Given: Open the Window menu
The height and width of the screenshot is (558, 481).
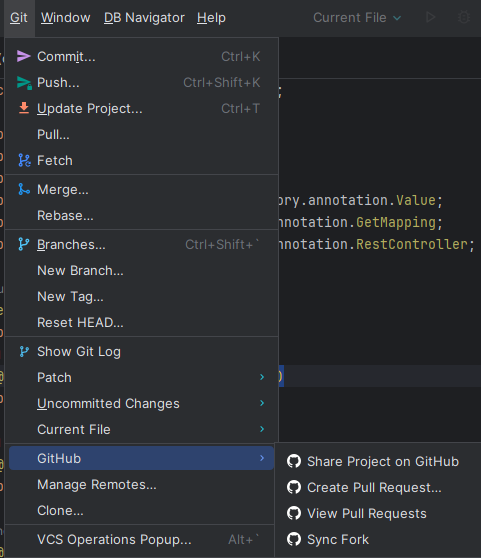Looking at the screenshot, I should point(65,17).
